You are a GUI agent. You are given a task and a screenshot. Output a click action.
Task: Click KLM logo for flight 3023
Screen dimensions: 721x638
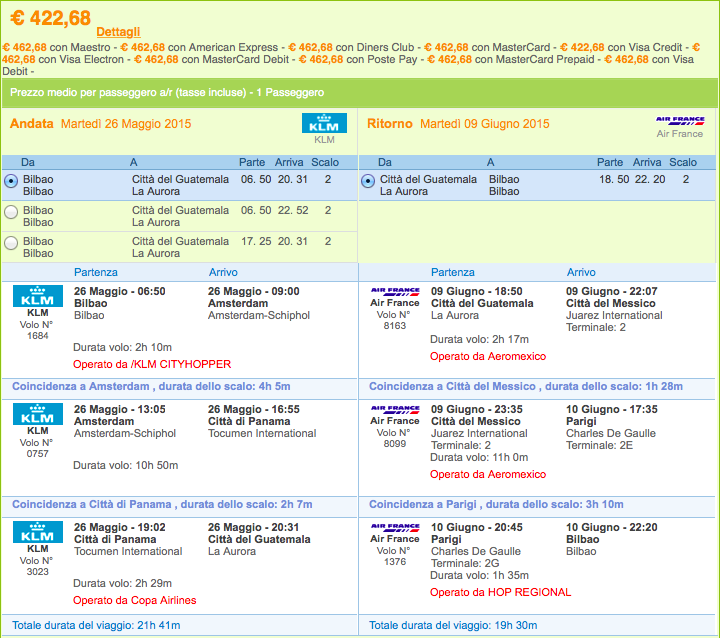(38, 532)
